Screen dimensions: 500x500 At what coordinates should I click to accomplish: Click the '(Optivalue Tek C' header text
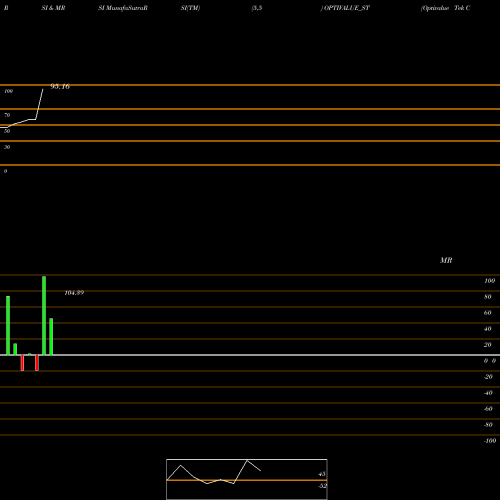(x=445, y=8)
